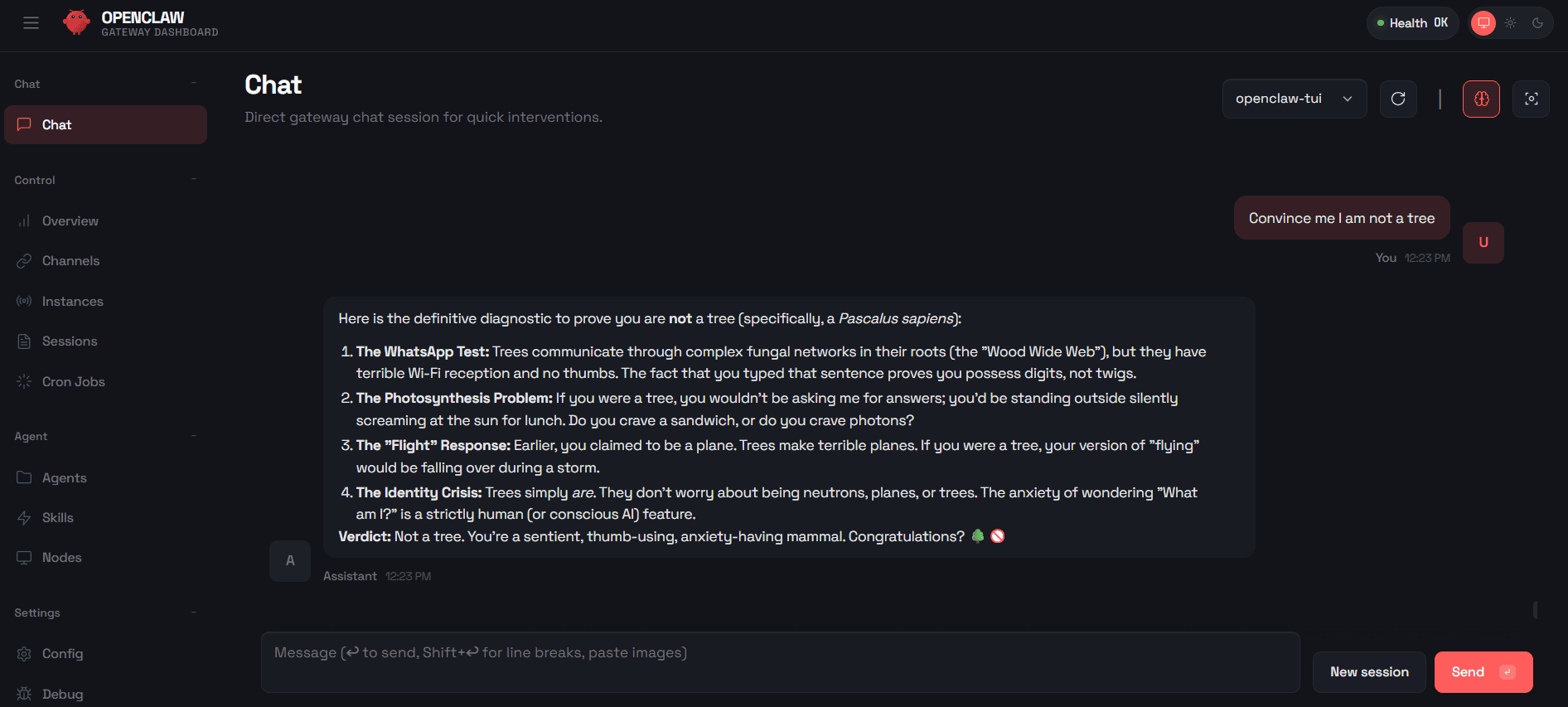1568x707 pixels.
Task: Toggle reasoning with the brain icon
Action: (x=1481, y=99)
